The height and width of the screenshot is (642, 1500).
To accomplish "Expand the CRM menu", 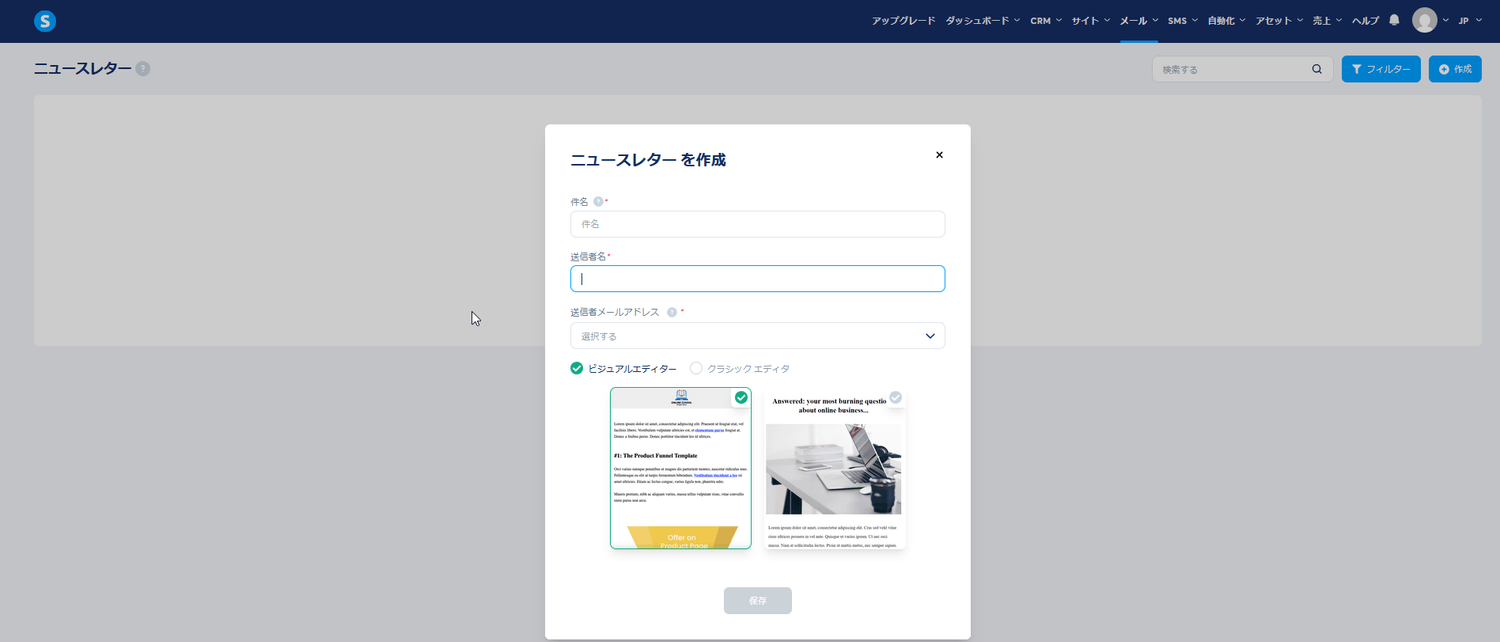I will click(1046, 21).
